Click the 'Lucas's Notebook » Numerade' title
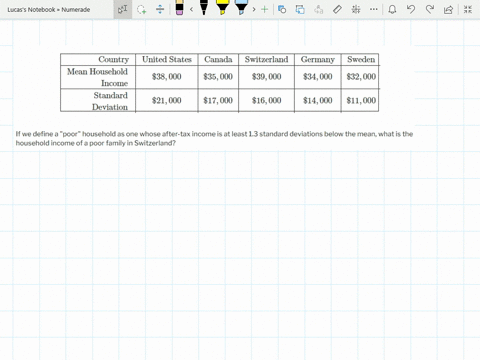The height and width of the screenshot is (360, 480). pyautogui.click(x=49, y=10)
